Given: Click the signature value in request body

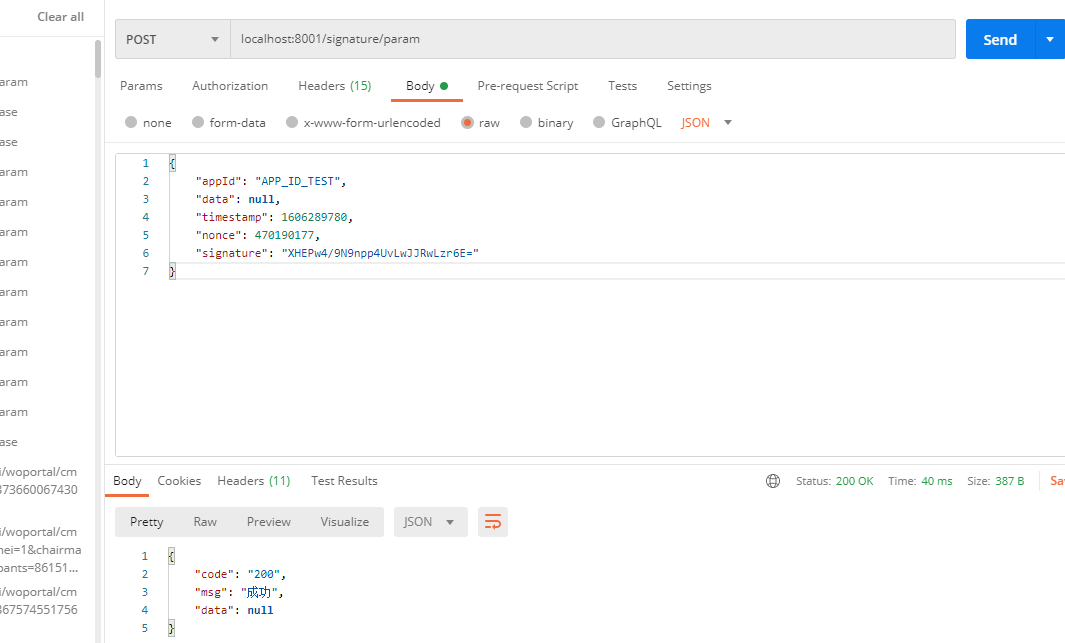Looking at the screenshot, I should coord(380,253).
